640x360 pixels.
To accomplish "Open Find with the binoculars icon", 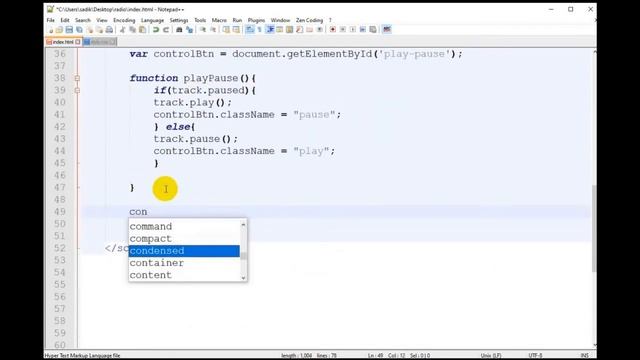I will point(179,29).
